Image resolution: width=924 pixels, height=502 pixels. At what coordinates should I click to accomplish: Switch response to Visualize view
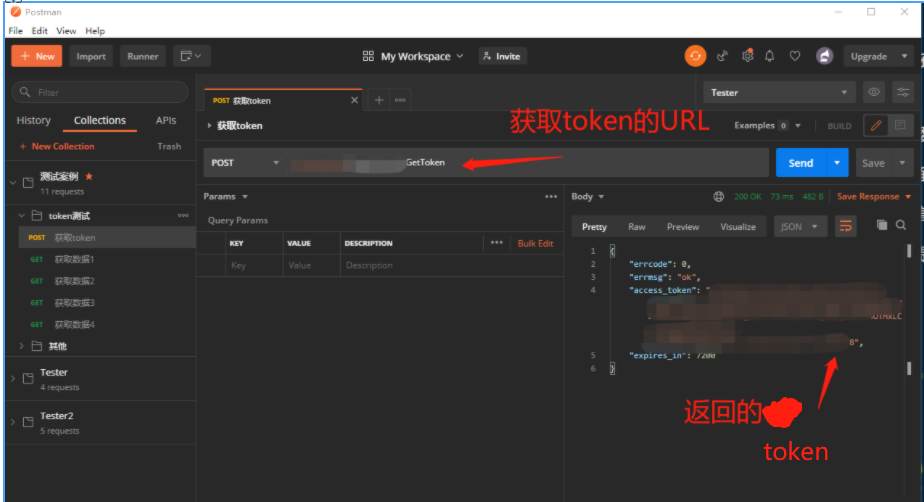pos(738,227)
